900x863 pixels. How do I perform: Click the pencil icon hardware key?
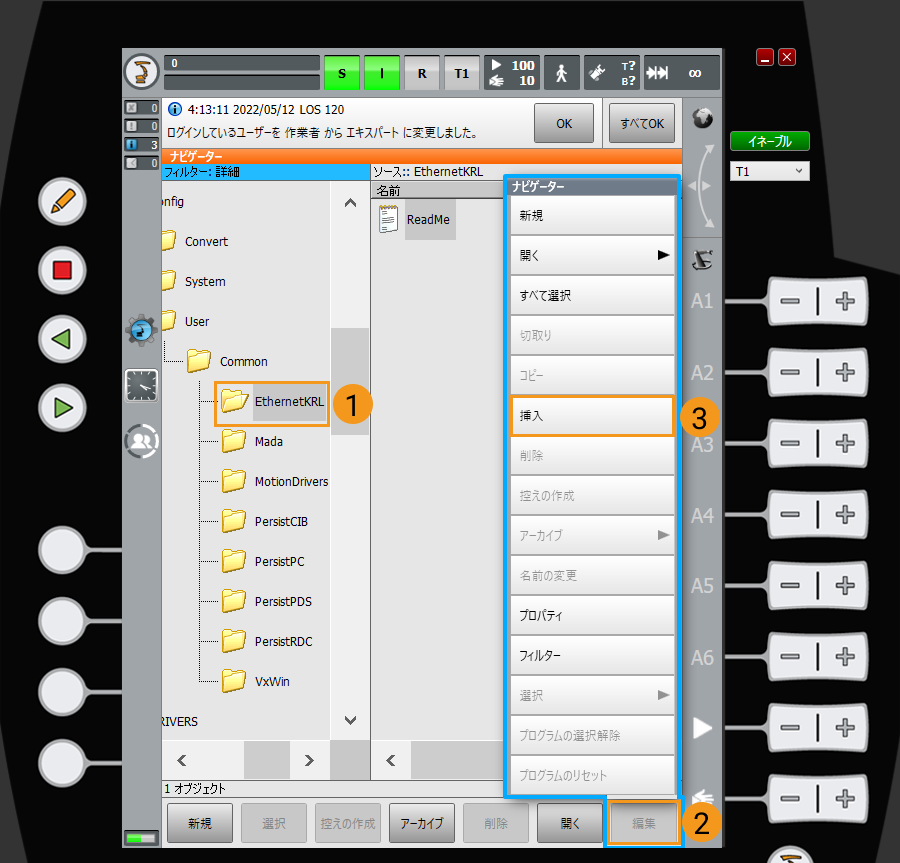[x=62, y=201]
